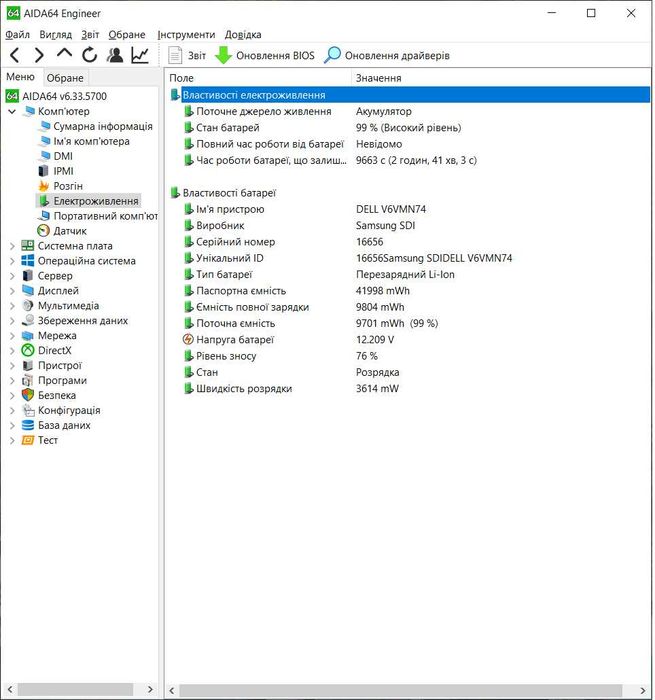Click the Операційна система Windows icon
655x700 pixels.
tap(28, 261)
